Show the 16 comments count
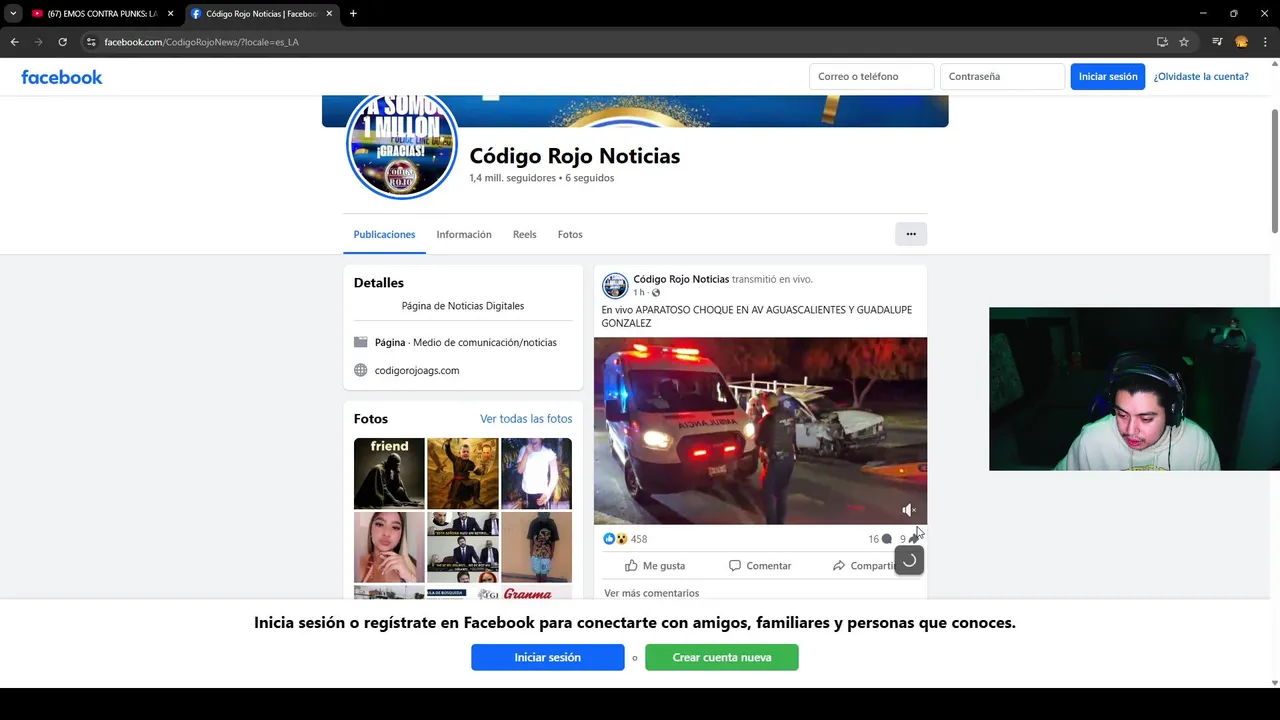Screen dimensions: 1280x720 coord(880,539)
